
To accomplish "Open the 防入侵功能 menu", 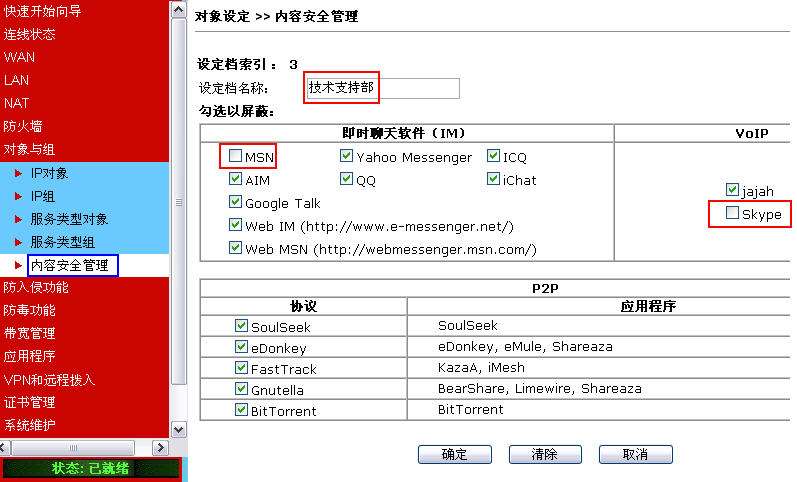I will [36, 288].
